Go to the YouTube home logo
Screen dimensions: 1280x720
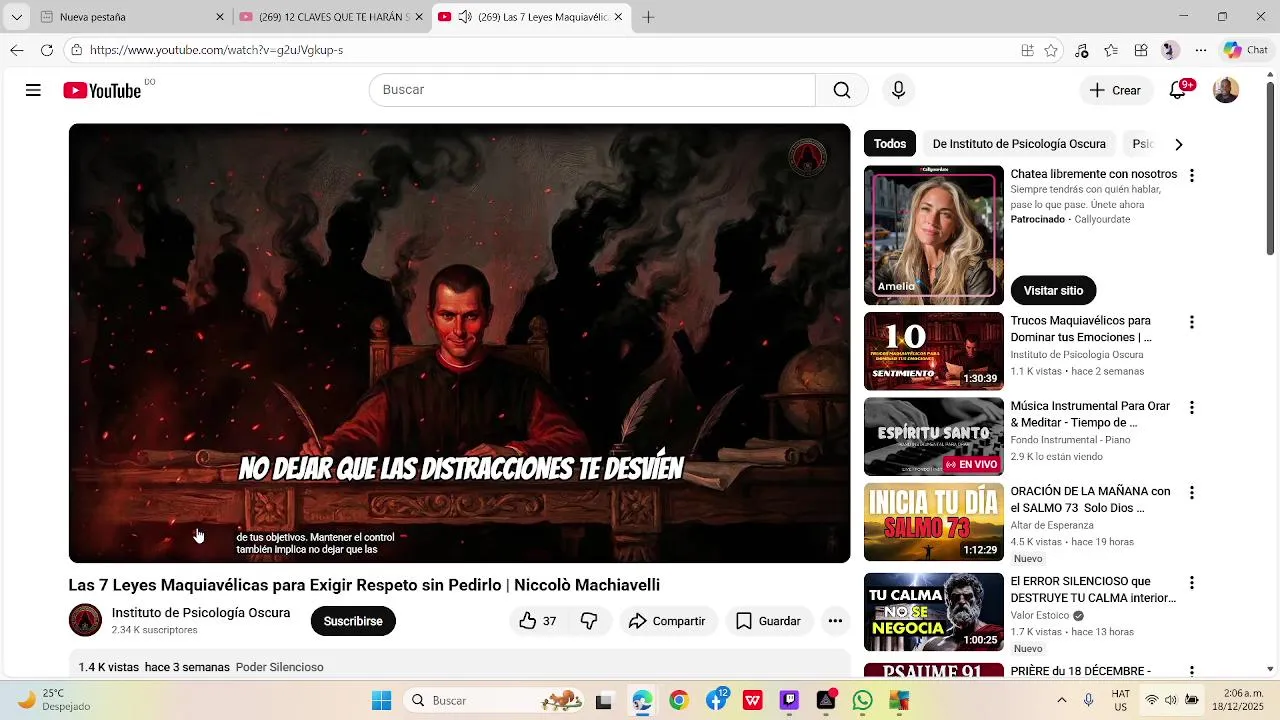(102, 90)
